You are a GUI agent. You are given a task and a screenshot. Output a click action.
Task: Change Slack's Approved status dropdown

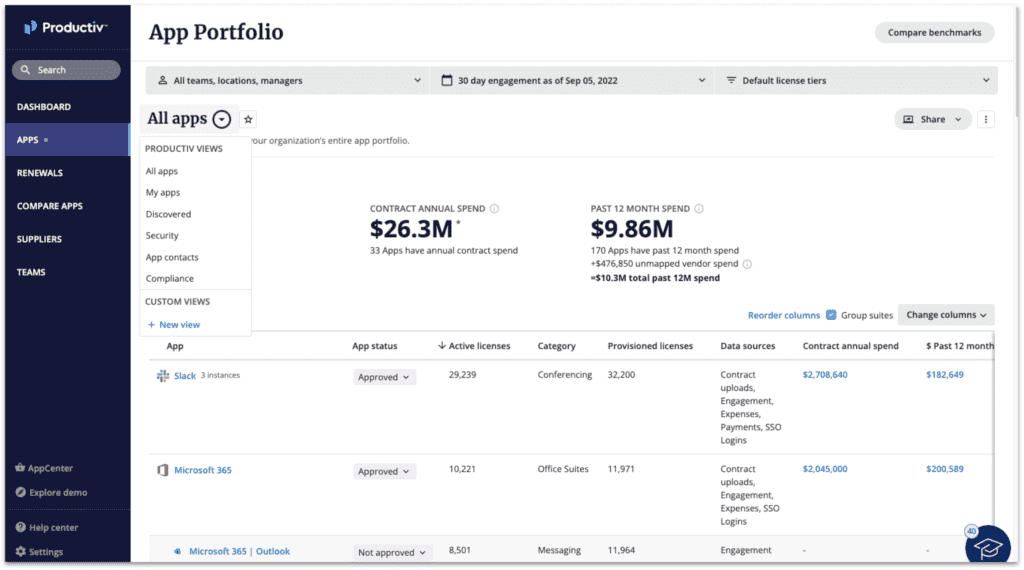(384, 377)
